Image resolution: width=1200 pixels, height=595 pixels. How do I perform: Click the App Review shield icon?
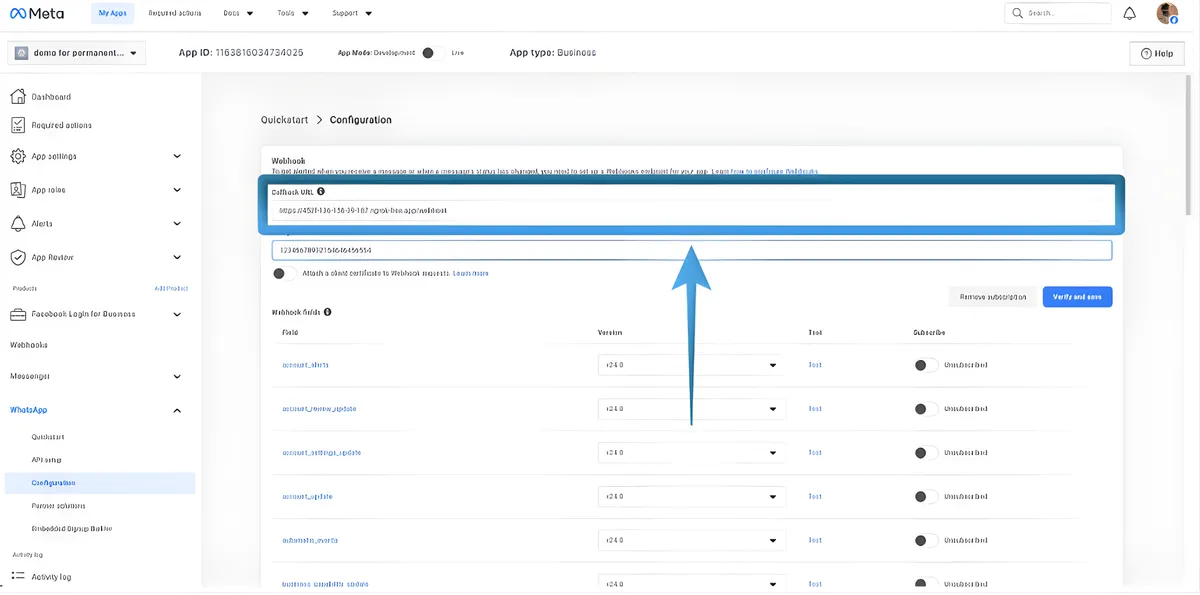tap(17, 257)
